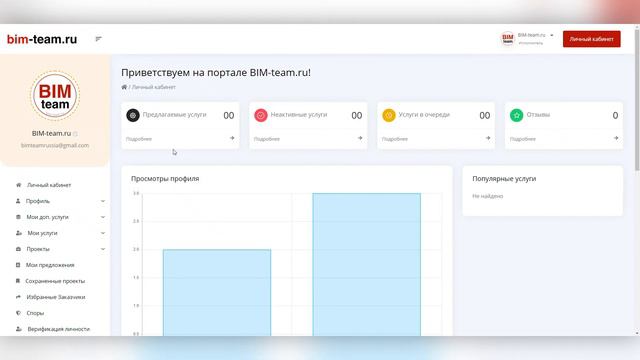640x360 pixels.
Task: Expand the Мои доп. услуги chevron
Action: tap(103, 217)
